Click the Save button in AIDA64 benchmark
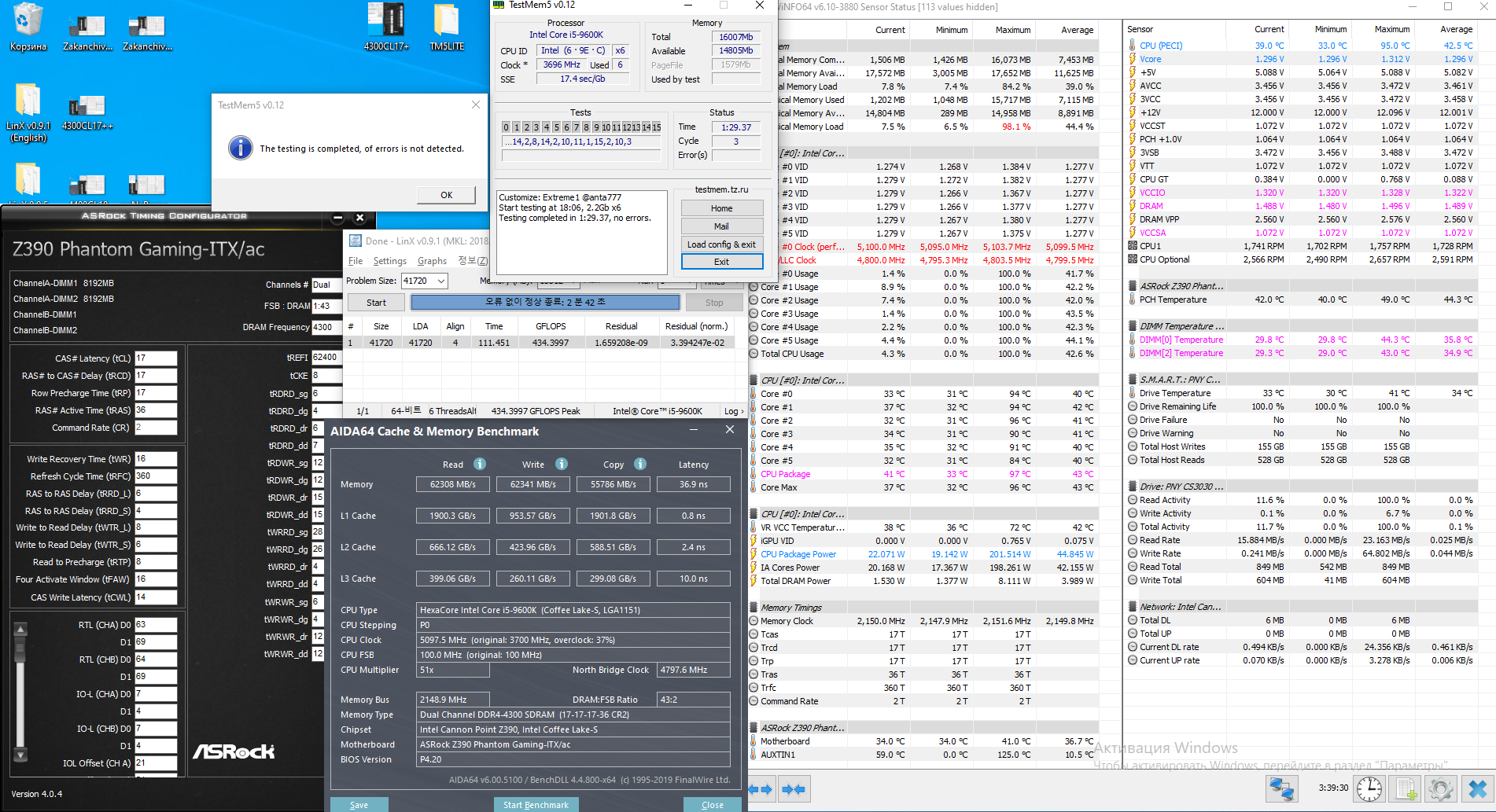The height and width of the screenshot is (812, 1496). pos(359,805)
